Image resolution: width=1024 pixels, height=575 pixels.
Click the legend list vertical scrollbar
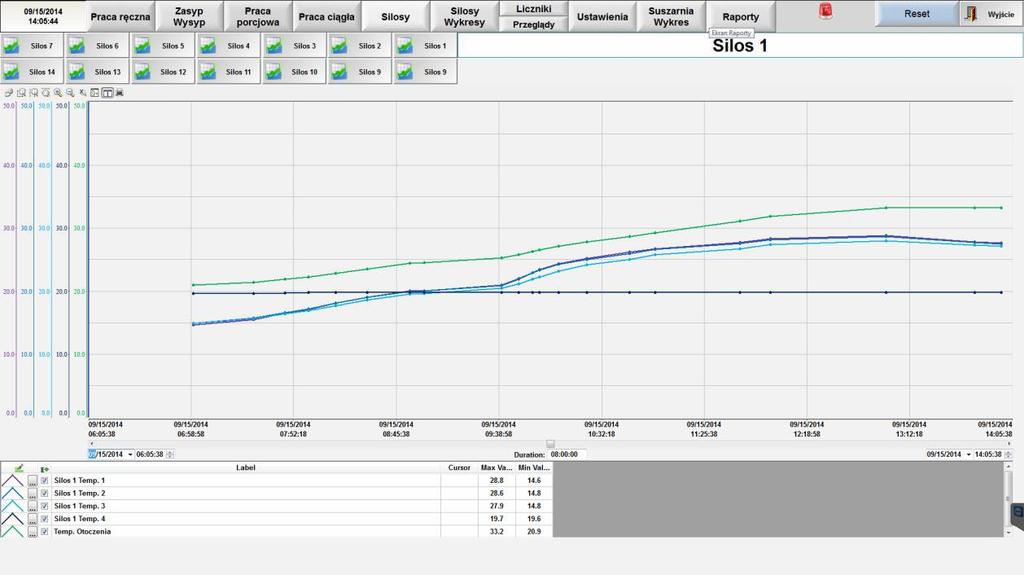(x=1008, y=500)
